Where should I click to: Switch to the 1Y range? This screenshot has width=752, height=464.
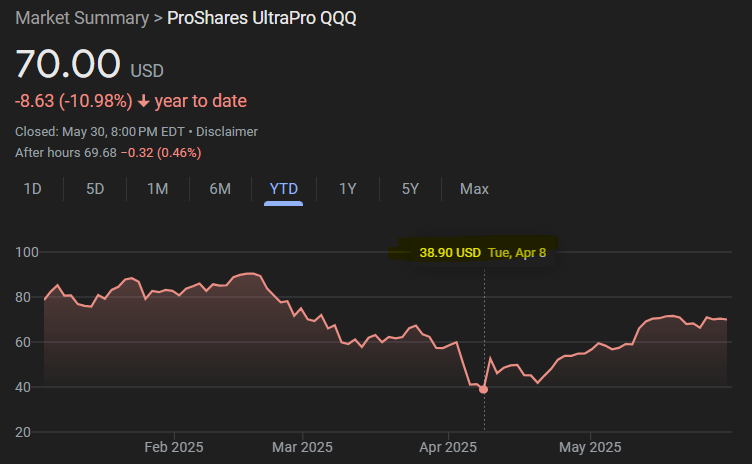(x=348, y=189)
